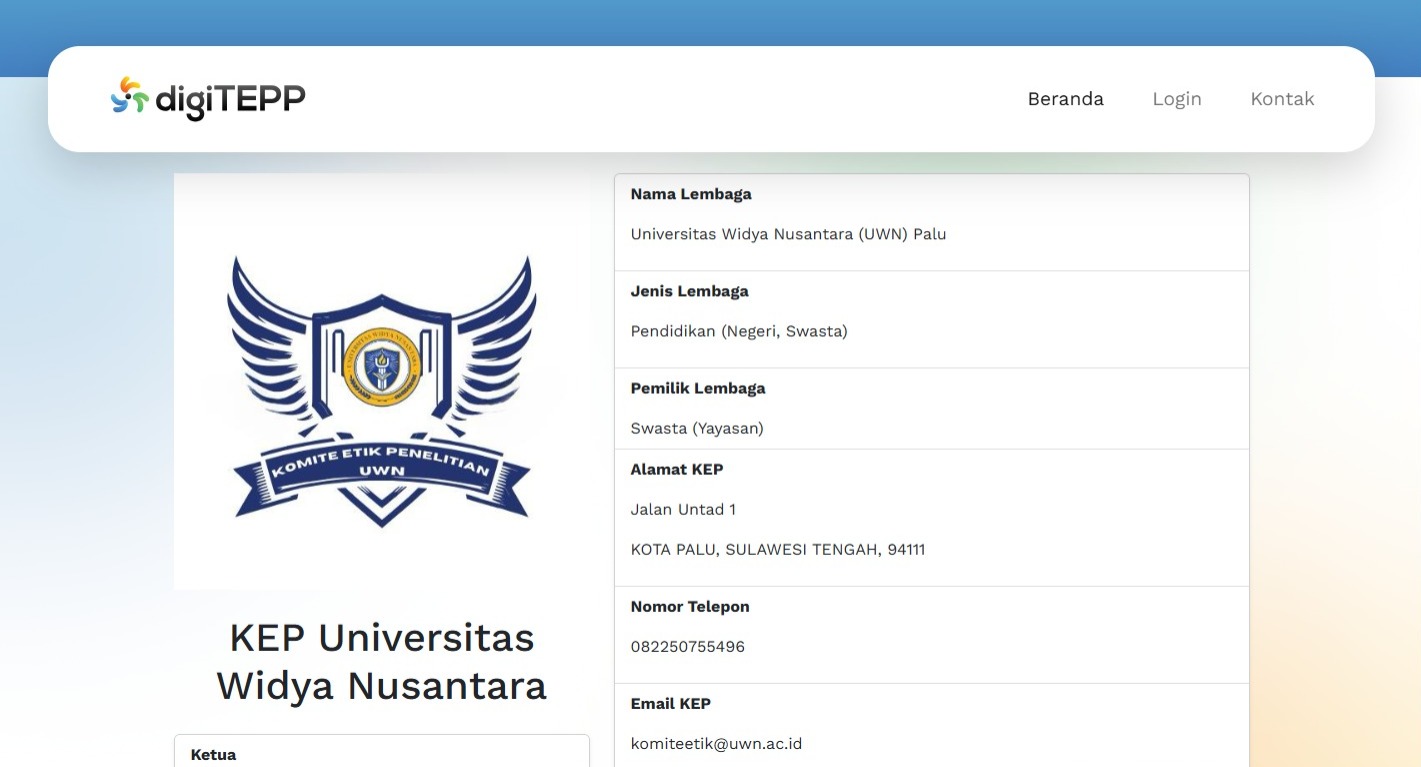Click the digiTEPP logo
Image resolution: width=1421 pixels, height=767 pixels.
coord(208,99)
